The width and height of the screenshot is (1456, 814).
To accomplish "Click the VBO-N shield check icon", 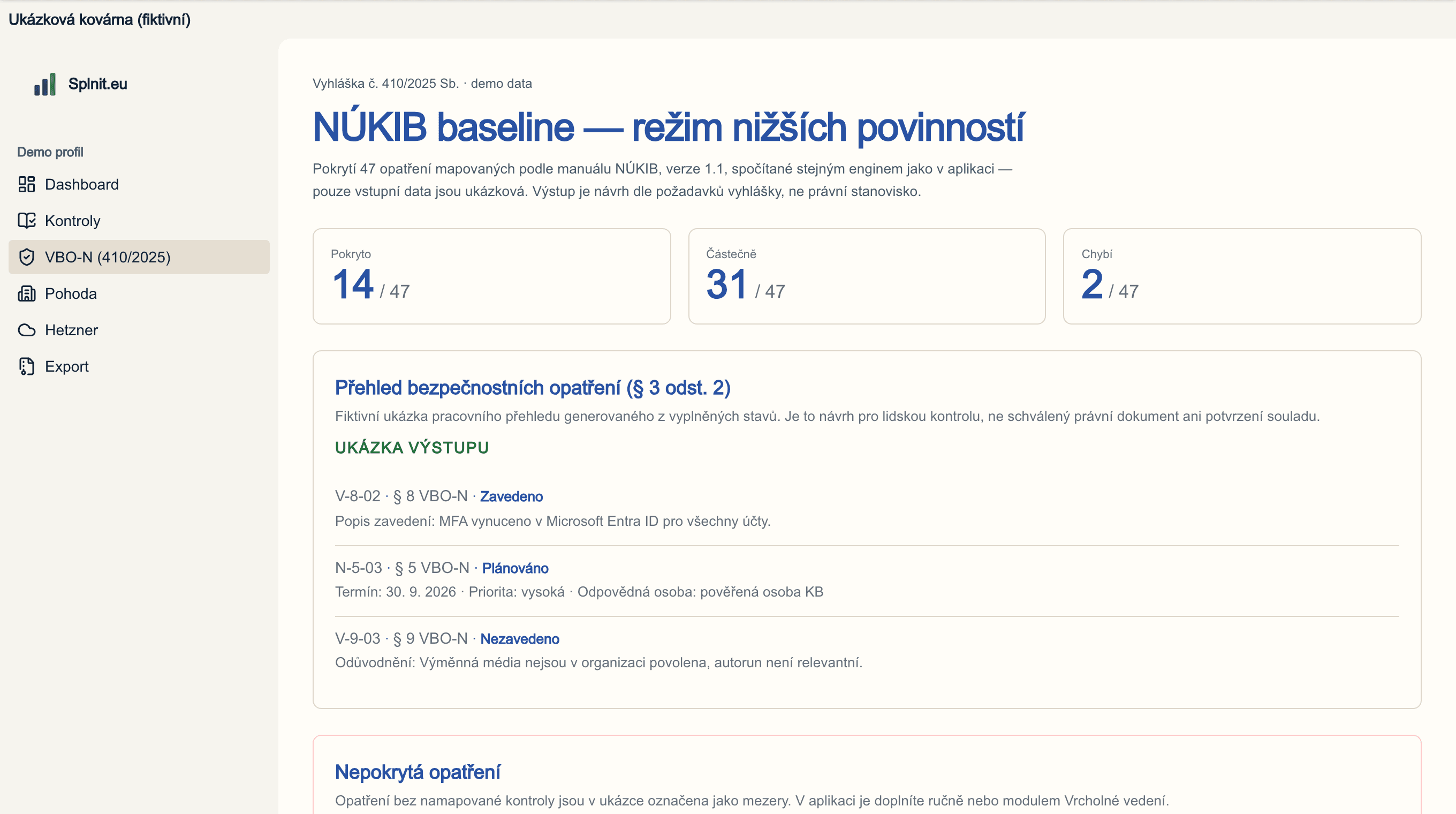I will [x=27, y=257].
